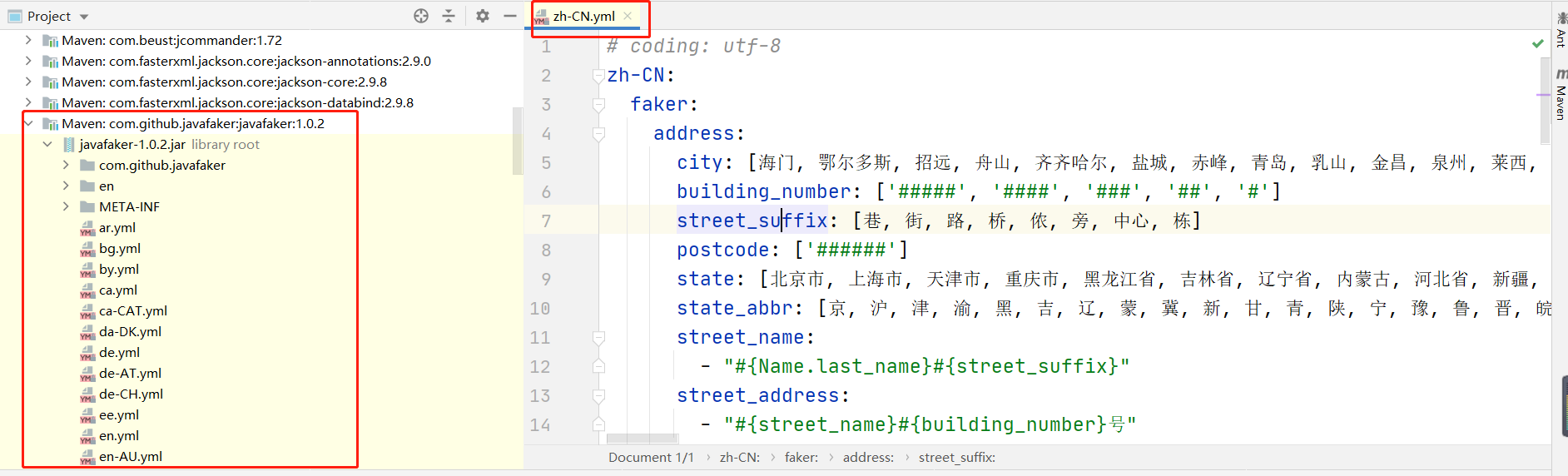Expand jackson-annotations:2.9.0 library node
The width and height of the screenshot is (1568, 476).
click(28, 61)
